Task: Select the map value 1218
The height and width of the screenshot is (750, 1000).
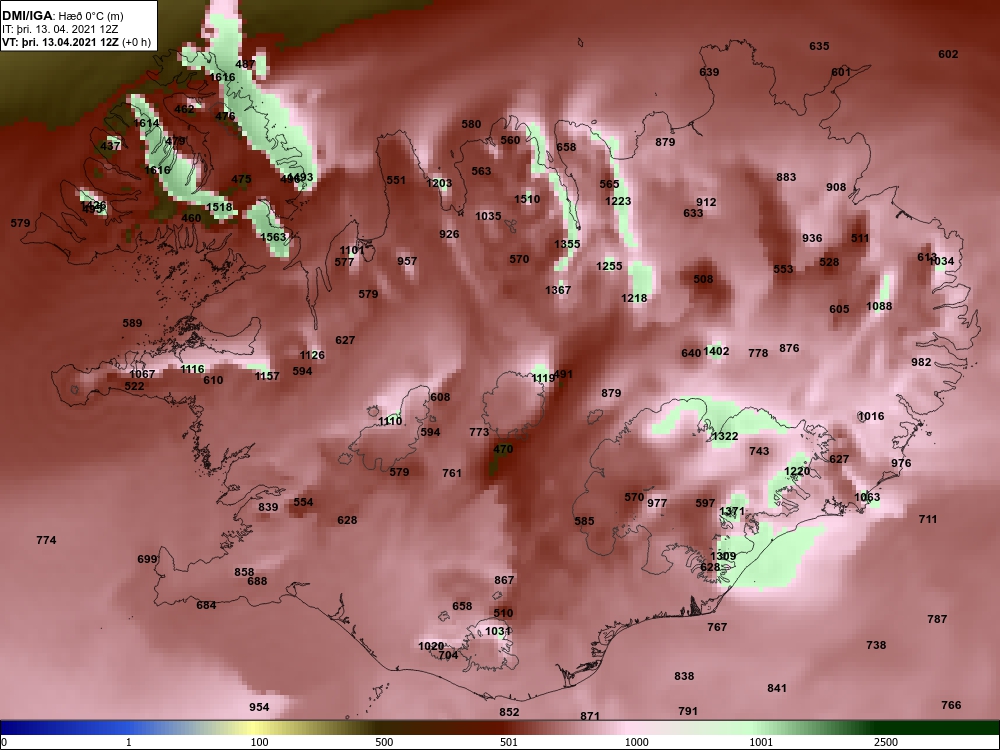Action: (634, 298)
